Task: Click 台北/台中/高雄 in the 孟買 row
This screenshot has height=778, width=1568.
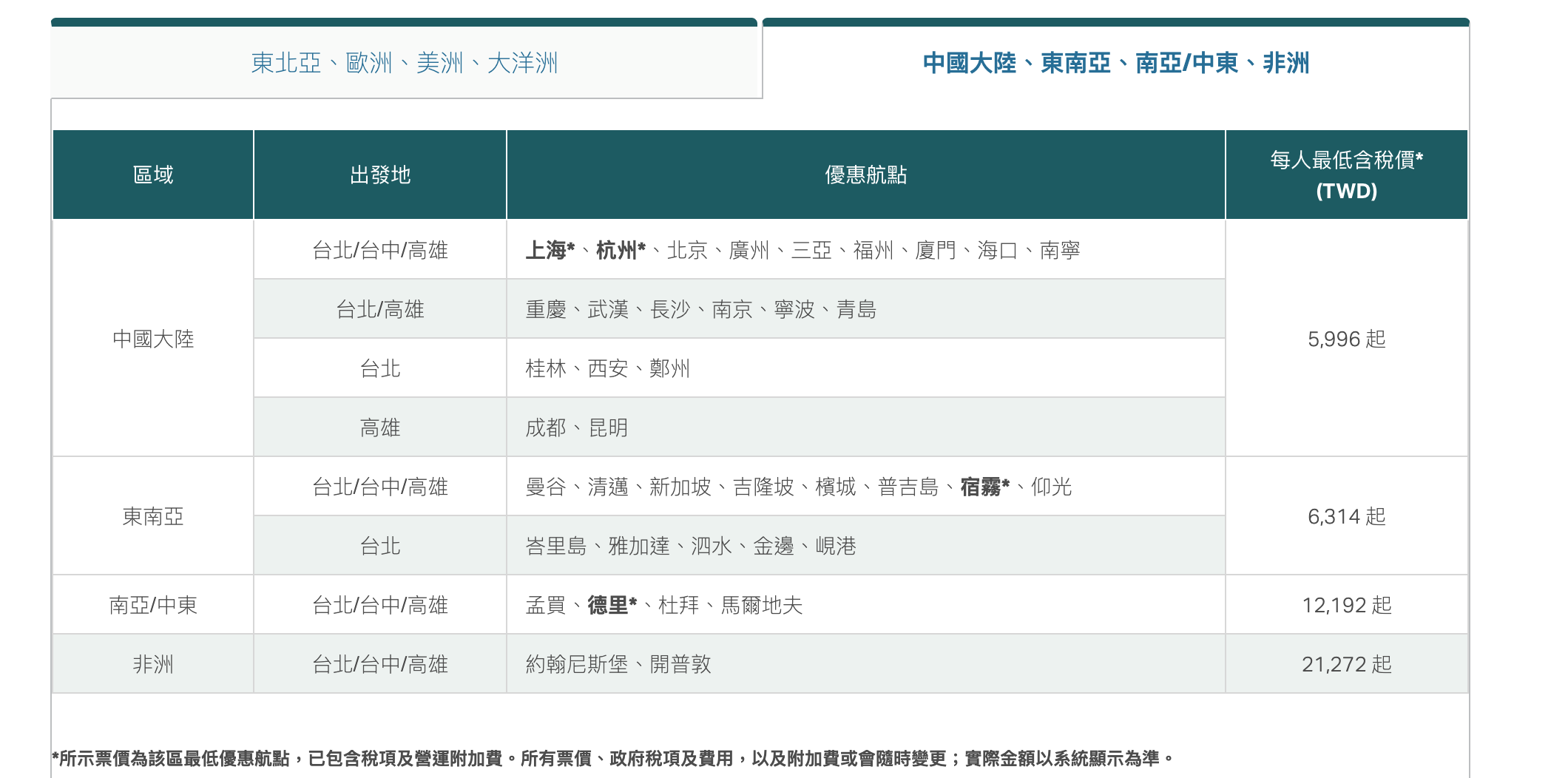Action: point(380,605)
